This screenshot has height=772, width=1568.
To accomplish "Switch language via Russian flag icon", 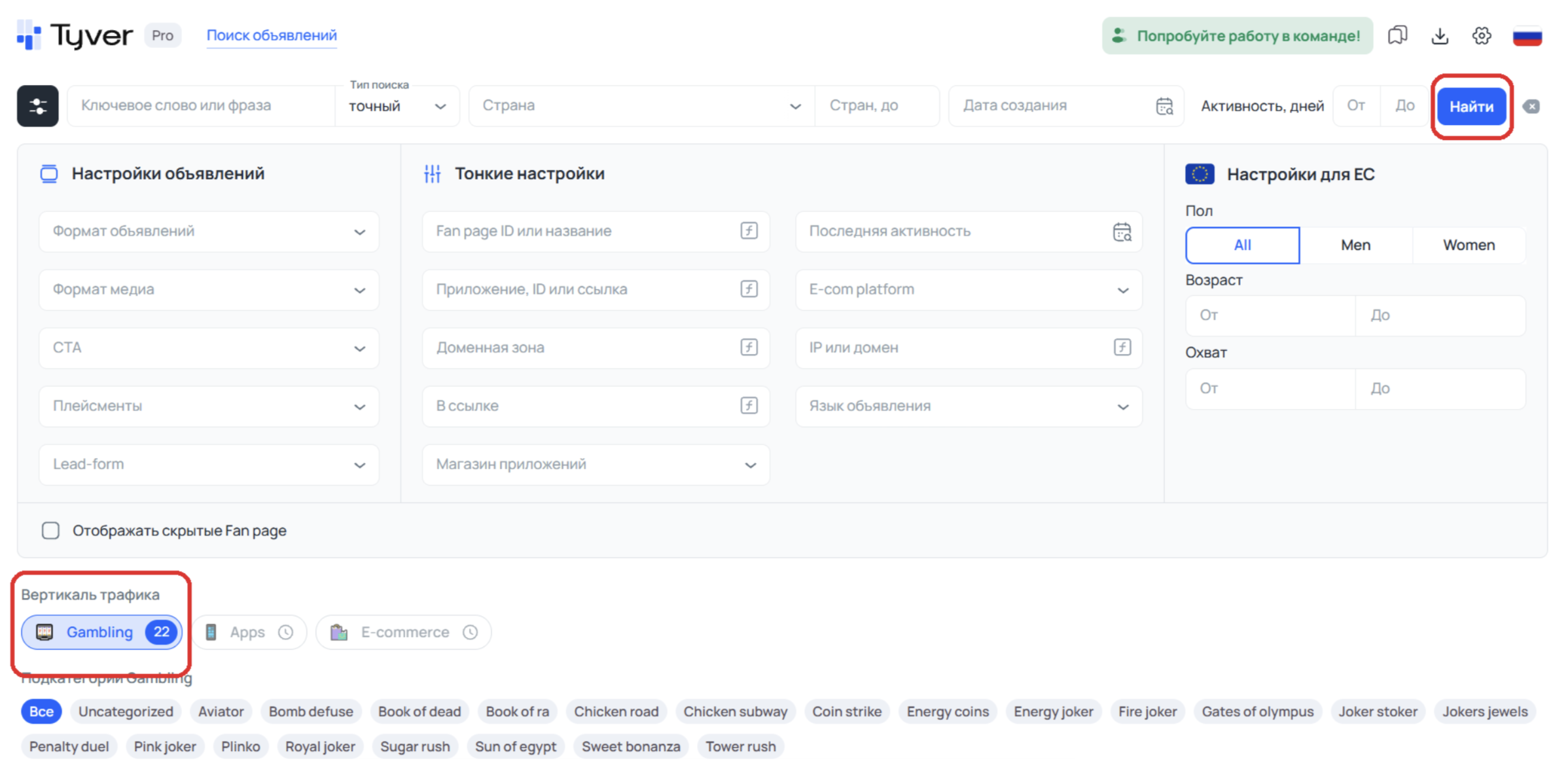I will point(1527,35).
